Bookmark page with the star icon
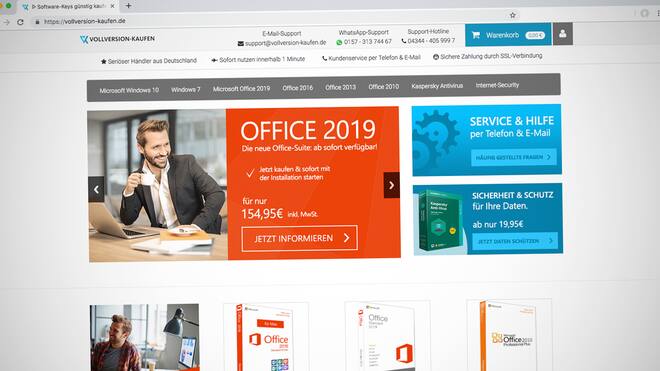 (513, 15)
